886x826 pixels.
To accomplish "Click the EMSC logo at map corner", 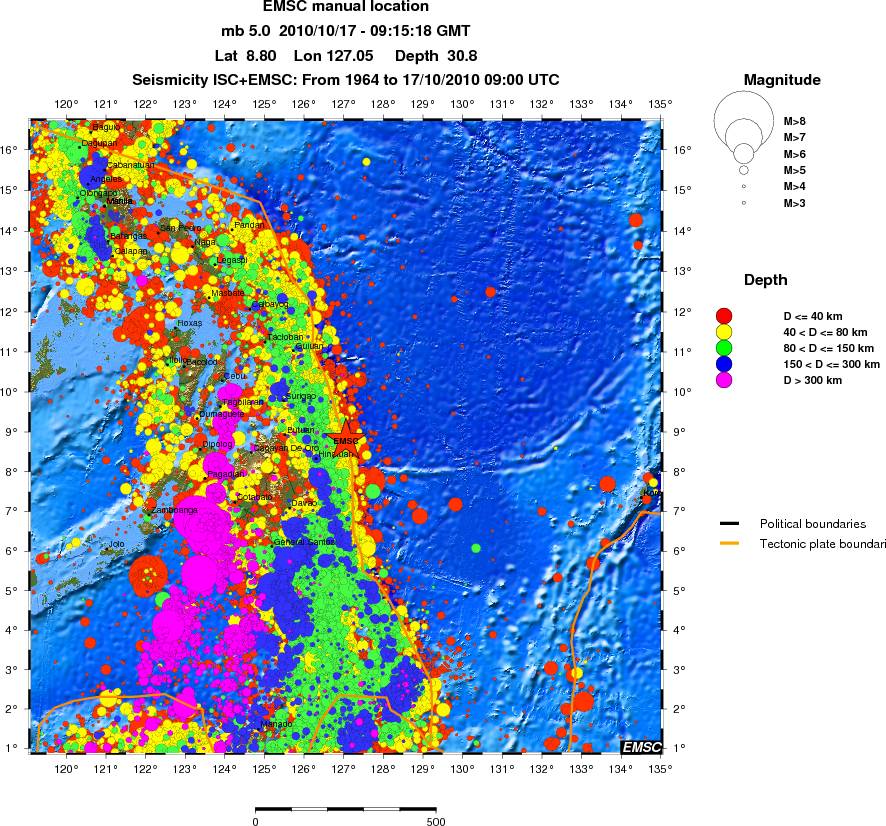I will click(x=641, y=747).
